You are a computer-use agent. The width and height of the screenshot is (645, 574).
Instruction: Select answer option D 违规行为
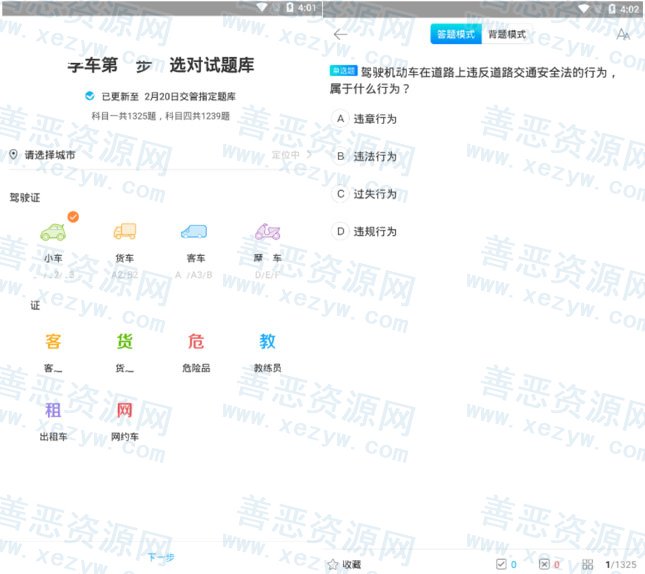tap(366, 231)
